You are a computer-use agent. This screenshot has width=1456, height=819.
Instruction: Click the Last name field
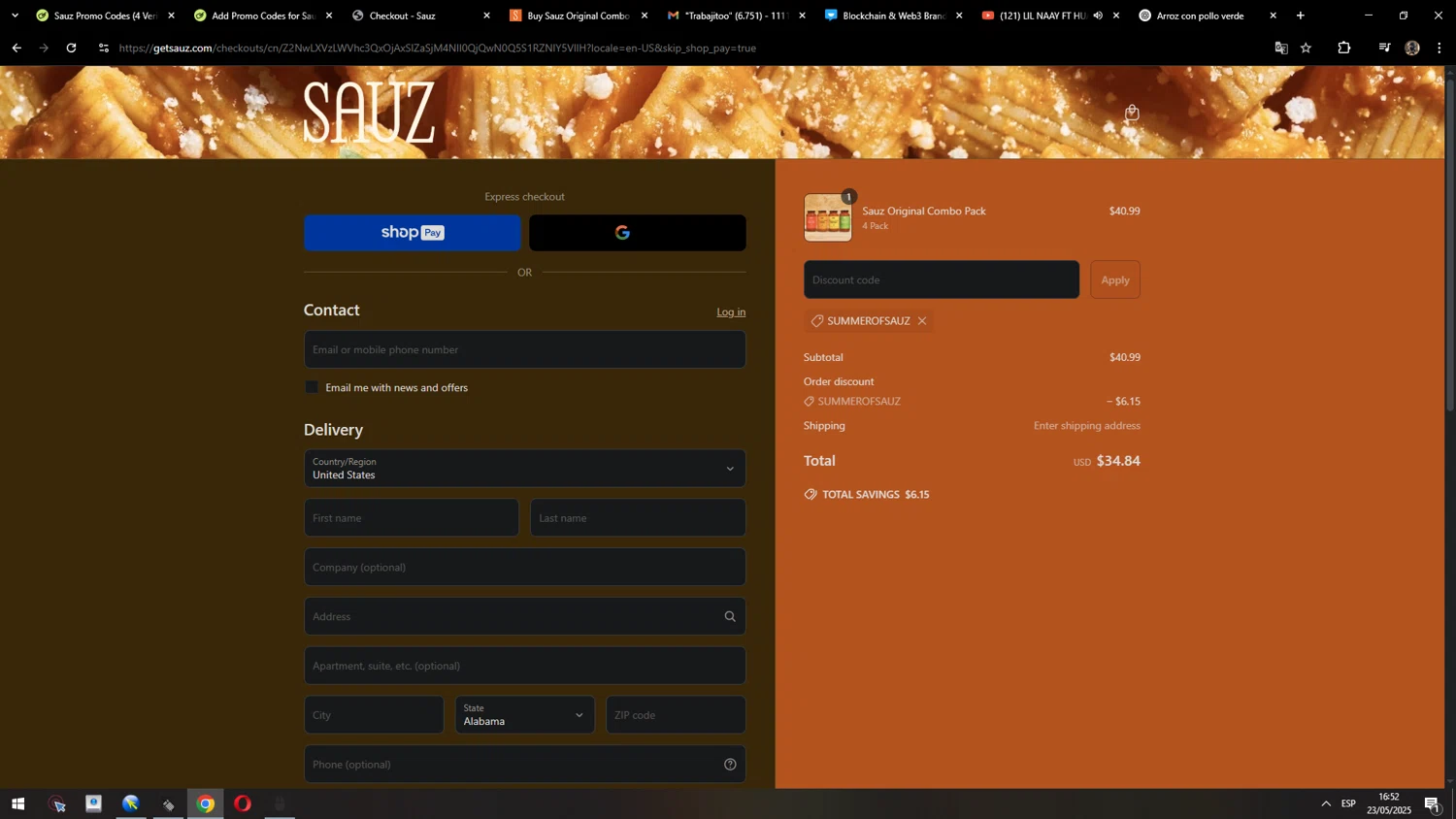(x=638, y=518)
